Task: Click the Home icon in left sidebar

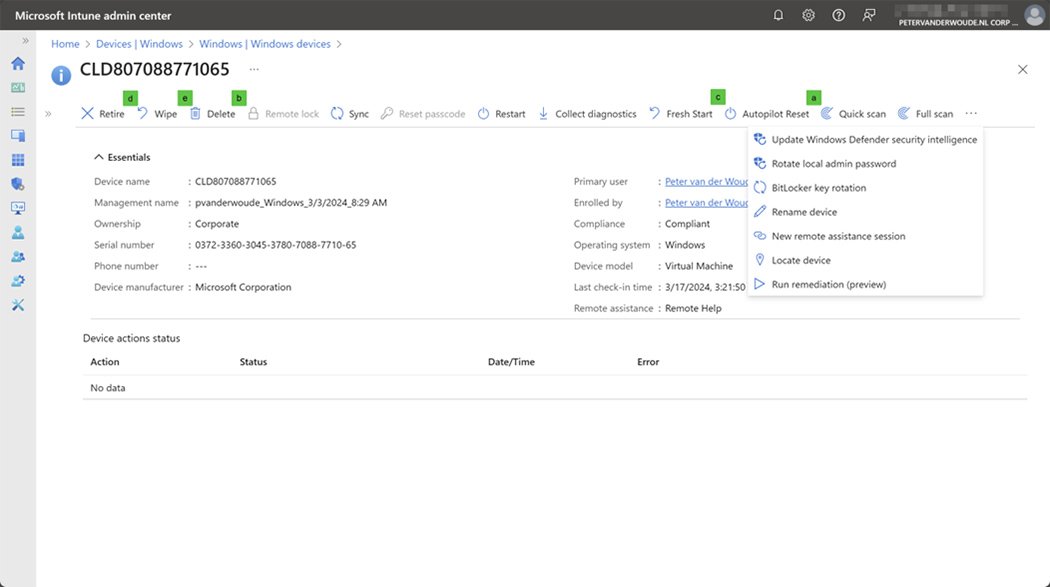Action: pyautogui.click(x=17, y=63)
